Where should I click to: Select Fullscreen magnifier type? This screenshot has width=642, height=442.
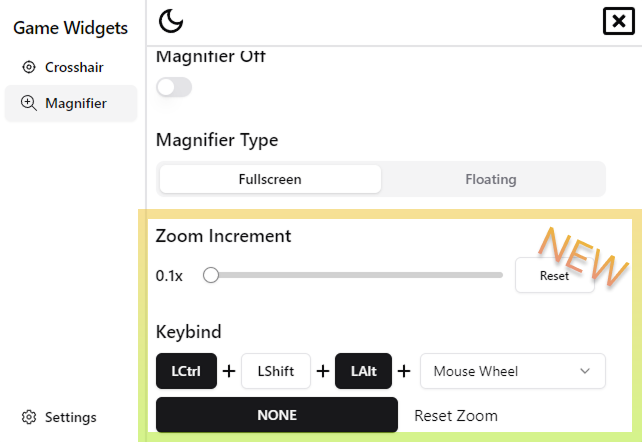tap(270, 180)
